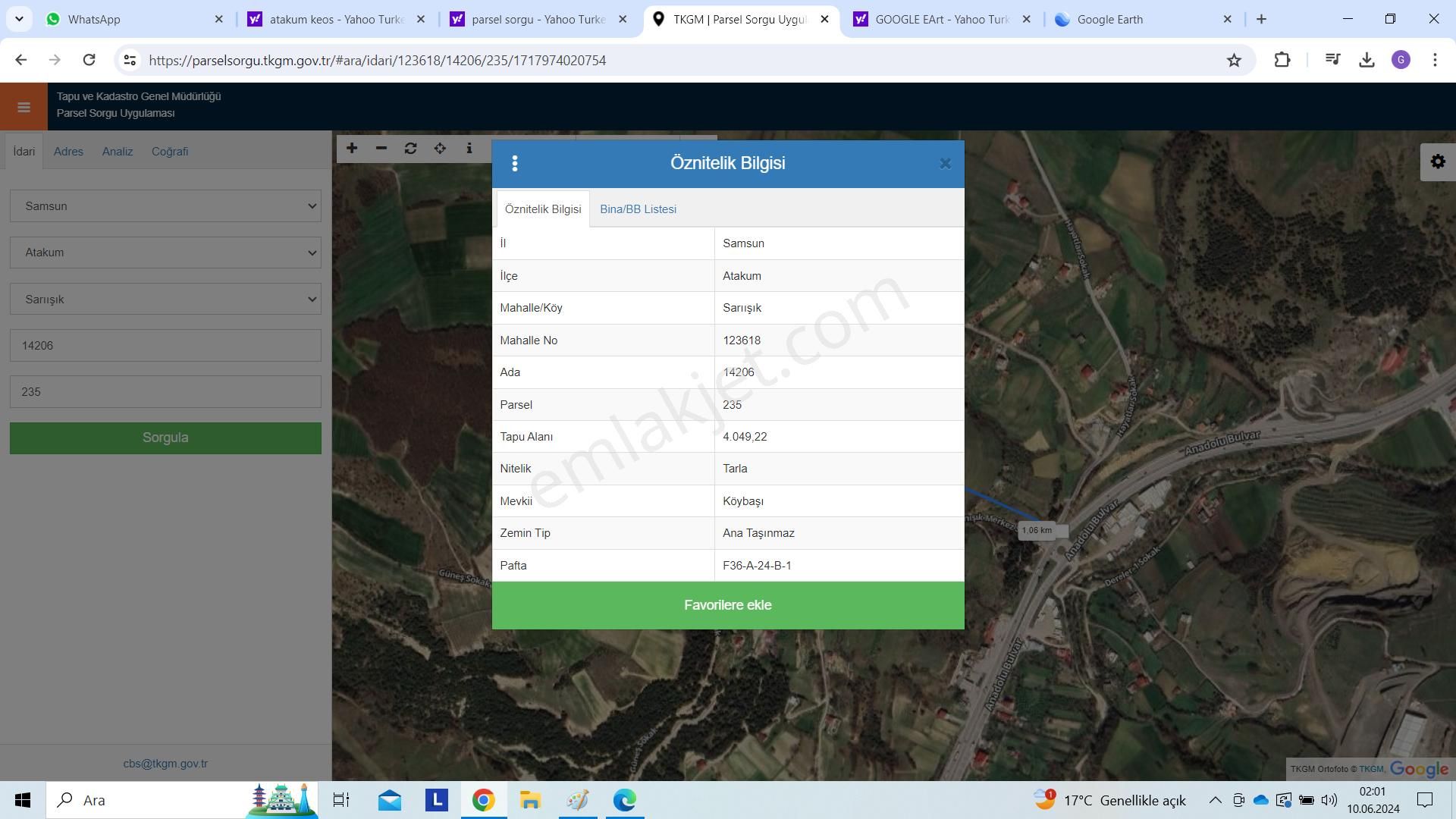The image size is (1456, 819).
Task: Open the three-dot menu in Öznitelik Bilgisi header
Action: pyautogui.click(x=515, y=164)
